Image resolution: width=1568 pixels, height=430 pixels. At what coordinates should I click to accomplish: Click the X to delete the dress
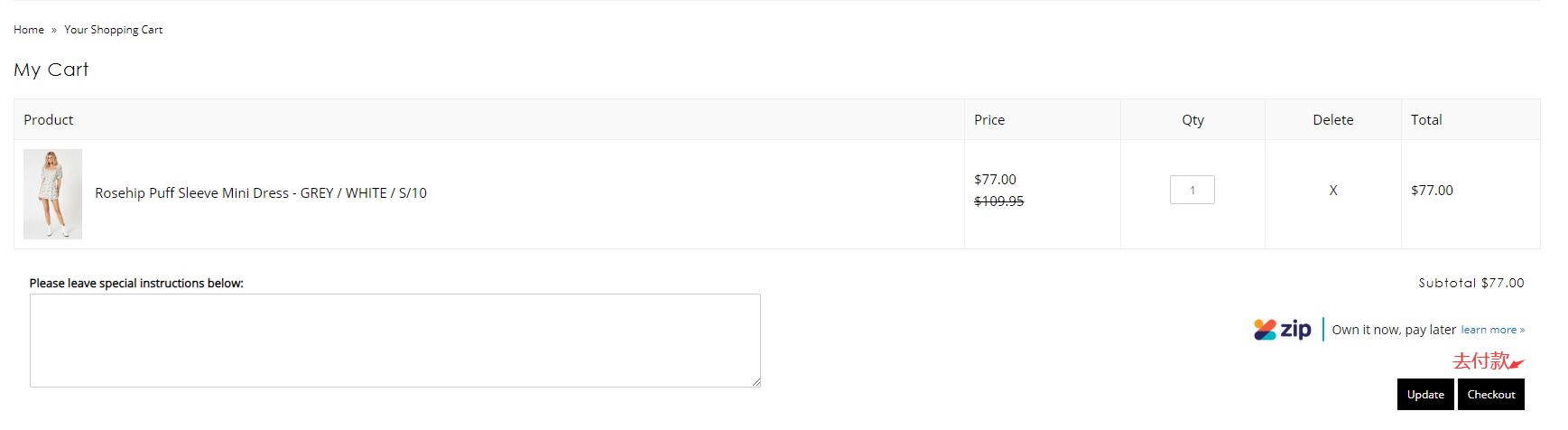1332,191
